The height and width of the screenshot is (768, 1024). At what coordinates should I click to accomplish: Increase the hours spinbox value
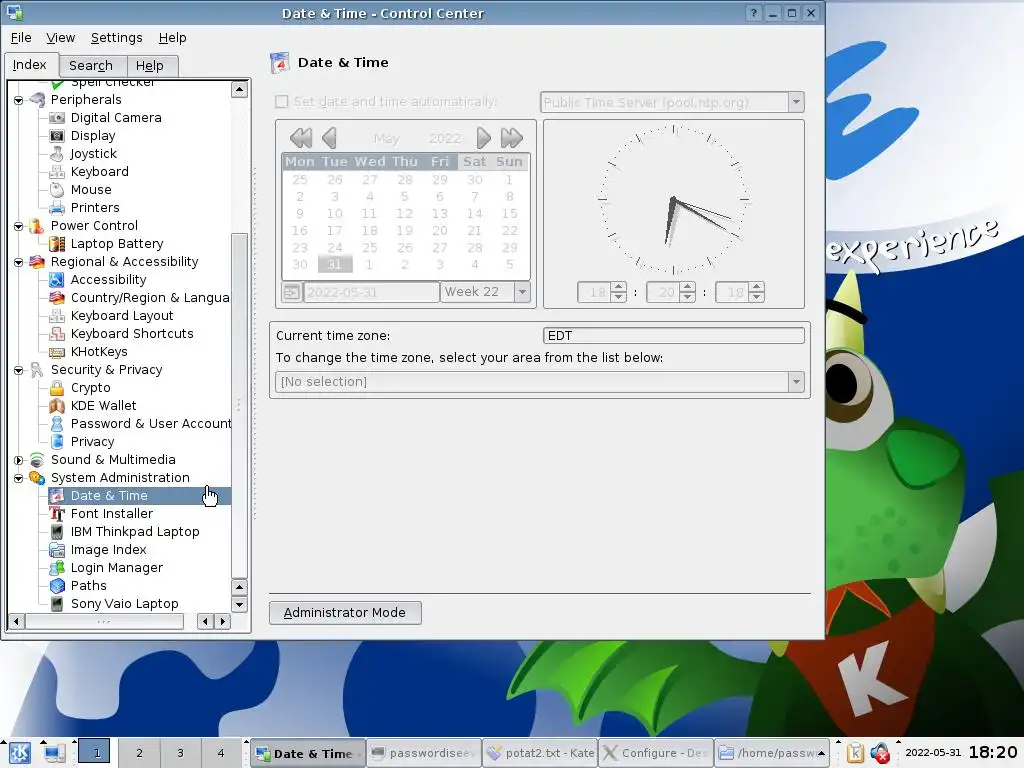click(x=618, y=287)
